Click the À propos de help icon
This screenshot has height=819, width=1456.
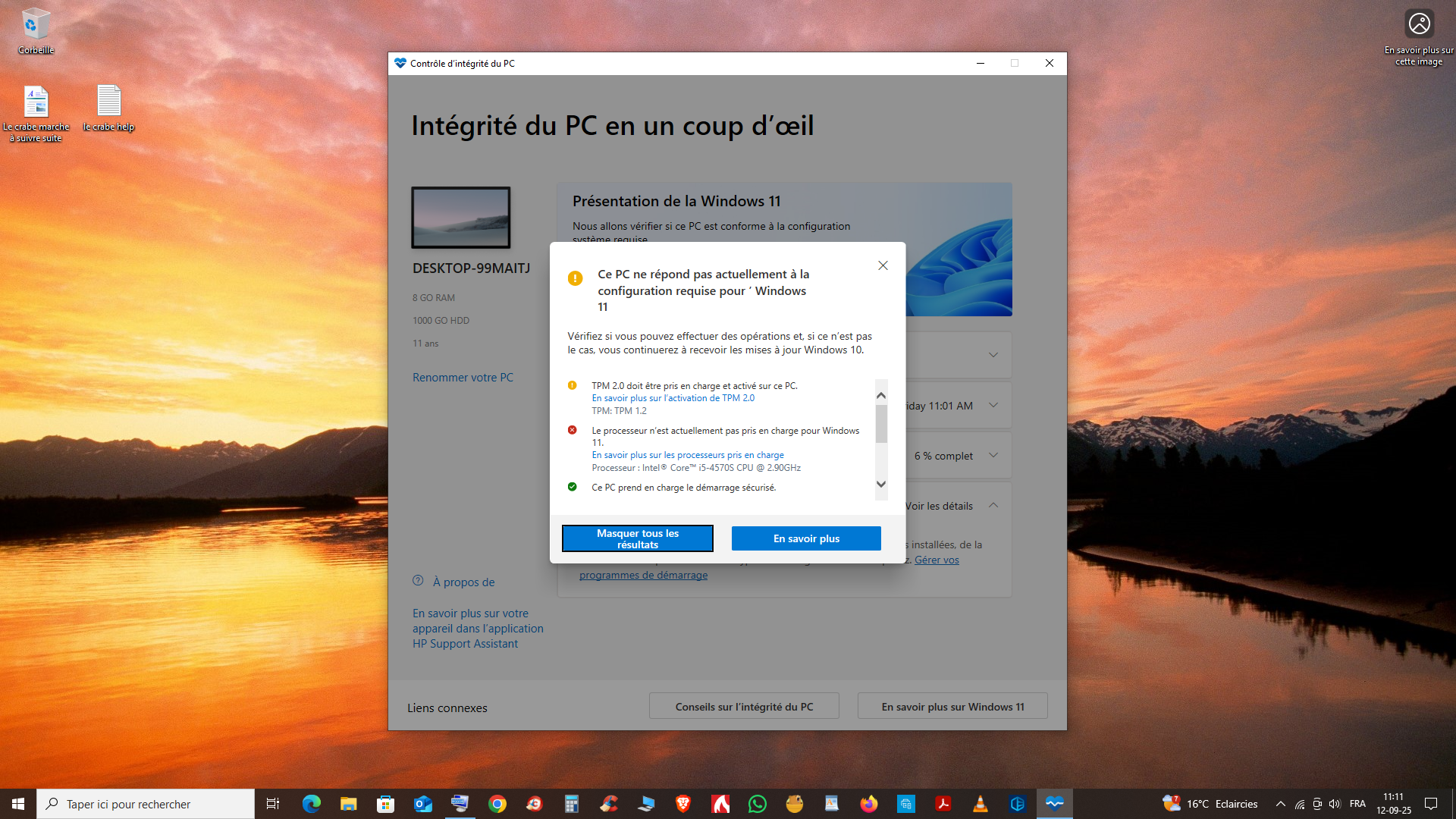[418, 581]
